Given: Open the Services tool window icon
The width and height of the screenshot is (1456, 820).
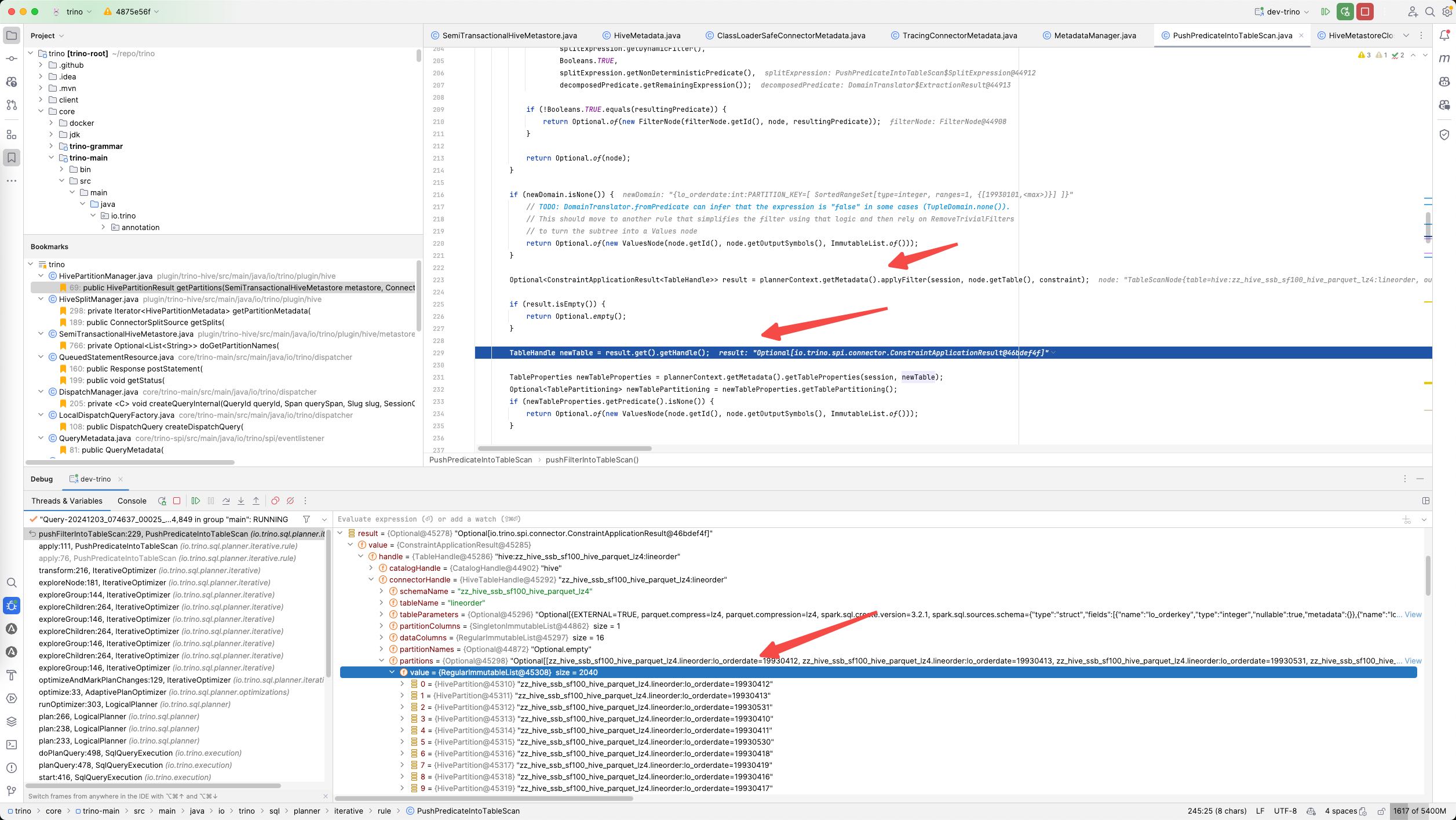Looking at the screenshot, I should [12, 698].
